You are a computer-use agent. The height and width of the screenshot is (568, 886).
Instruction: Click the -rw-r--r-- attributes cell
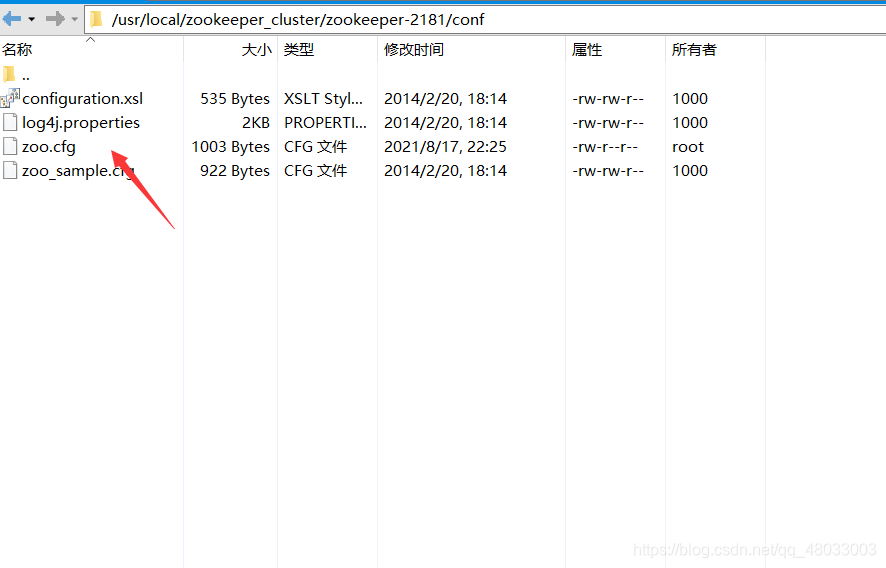605,147
